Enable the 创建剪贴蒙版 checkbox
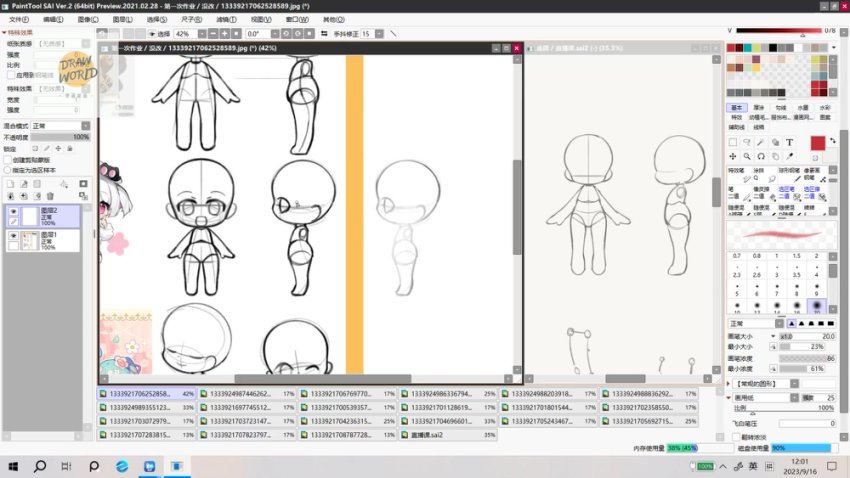Image resolution: width=850 pixels, height=478 pixels. point(9,160)
